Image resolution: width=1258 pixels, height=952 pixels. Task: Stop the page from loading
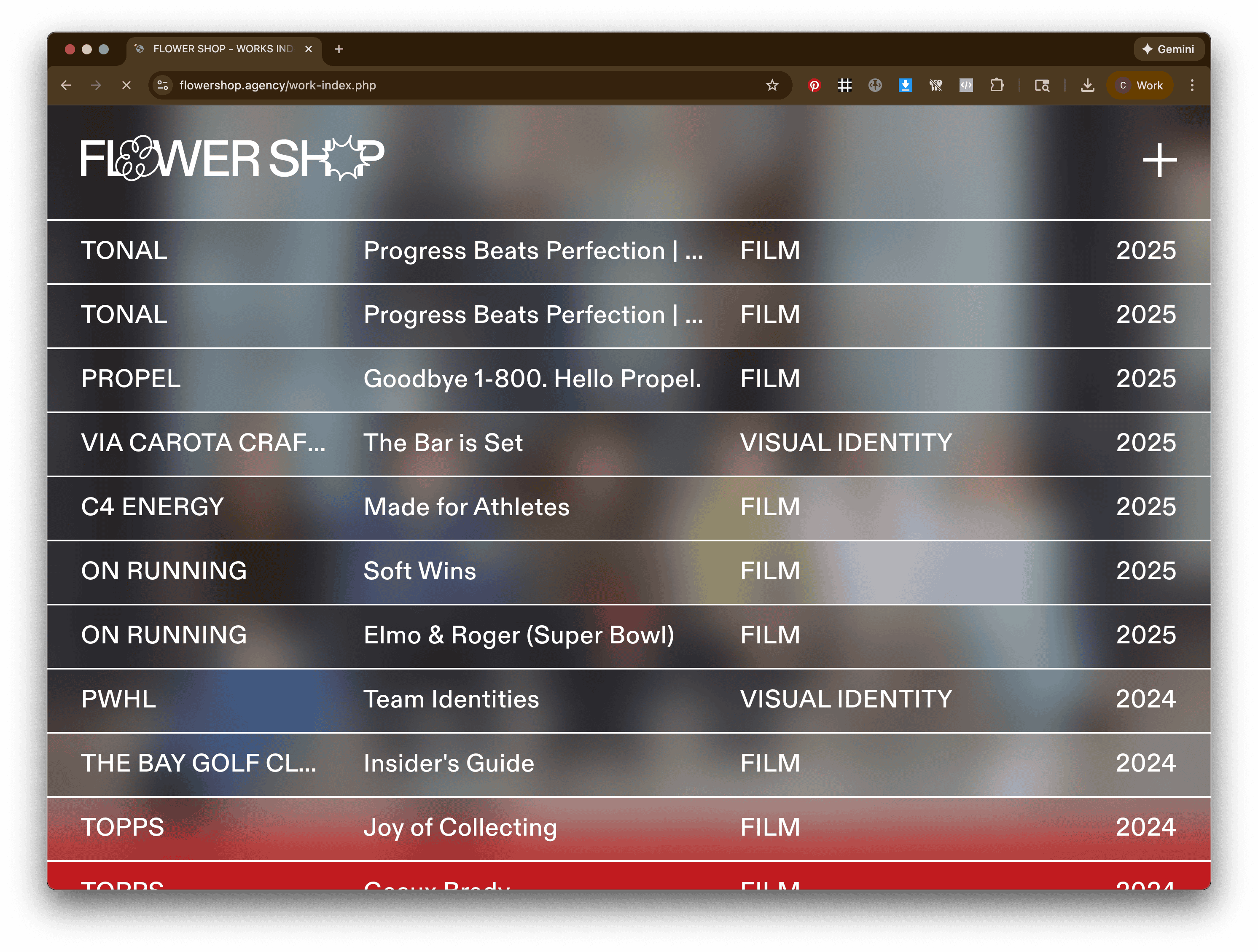tap(126, 85)
